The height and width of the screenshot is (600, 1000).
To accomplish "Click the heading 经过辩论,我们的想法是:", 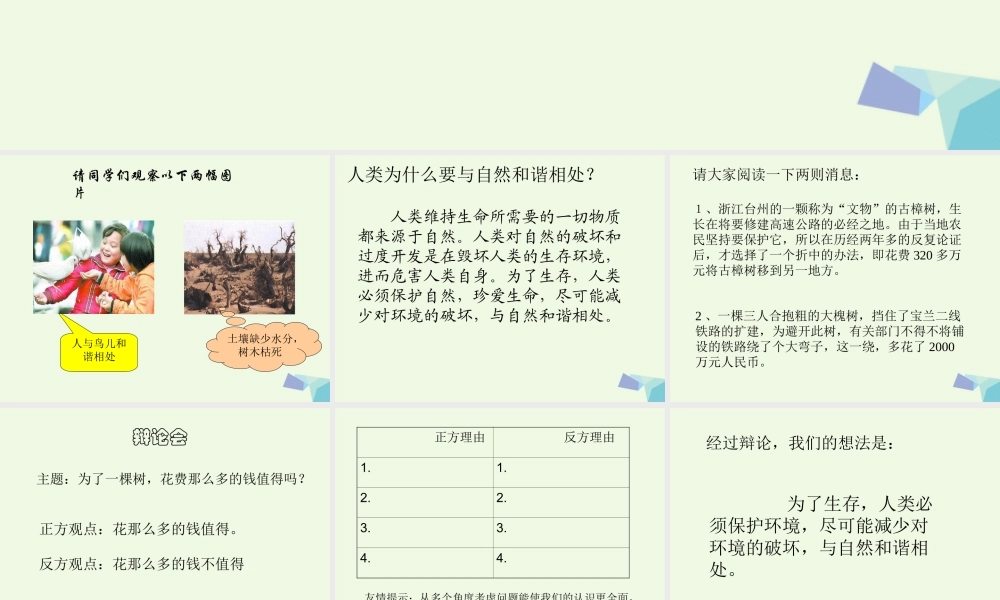I will pos(800,443).
